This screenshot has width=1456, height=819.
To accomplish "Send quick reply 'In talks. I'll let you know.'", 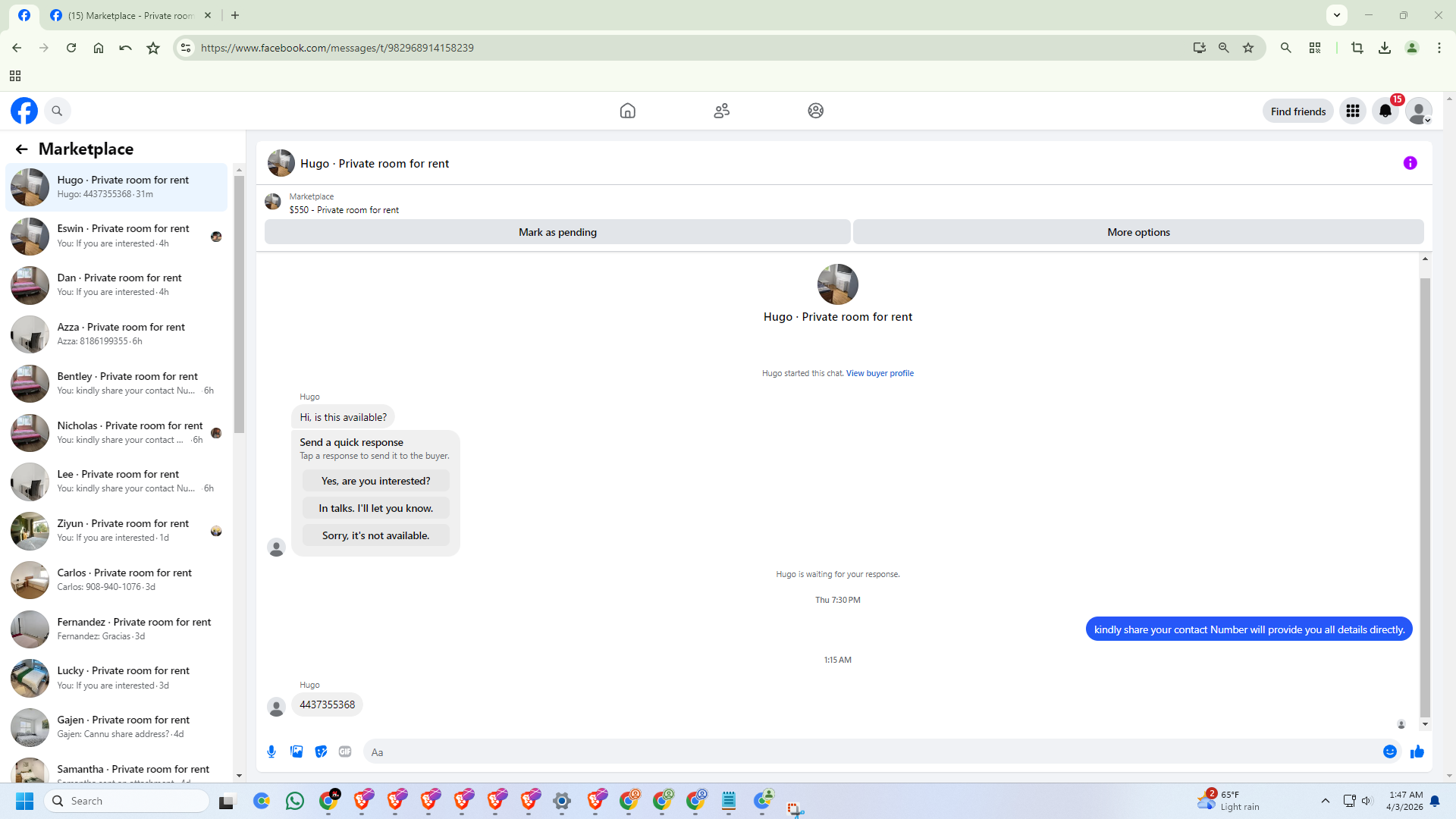I will [x=375, y=508].
